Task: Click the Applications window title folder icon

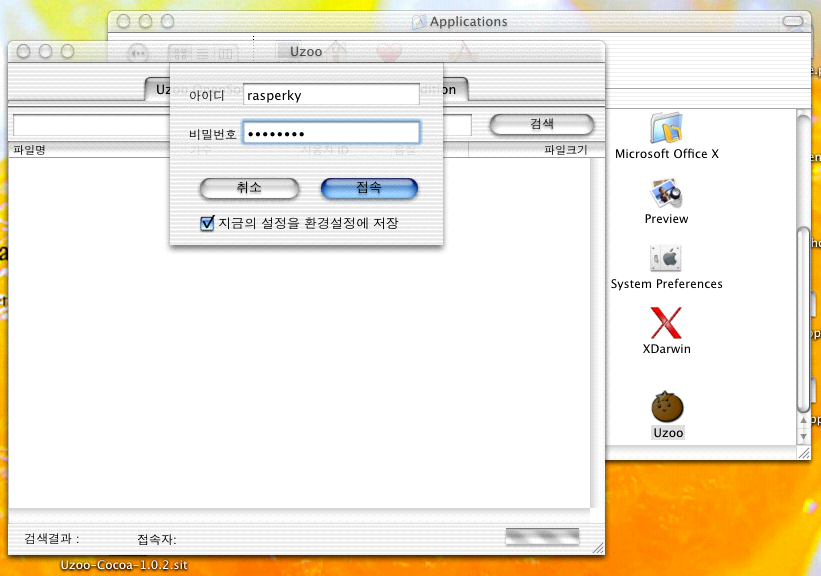Action: (x=420, y=22)
